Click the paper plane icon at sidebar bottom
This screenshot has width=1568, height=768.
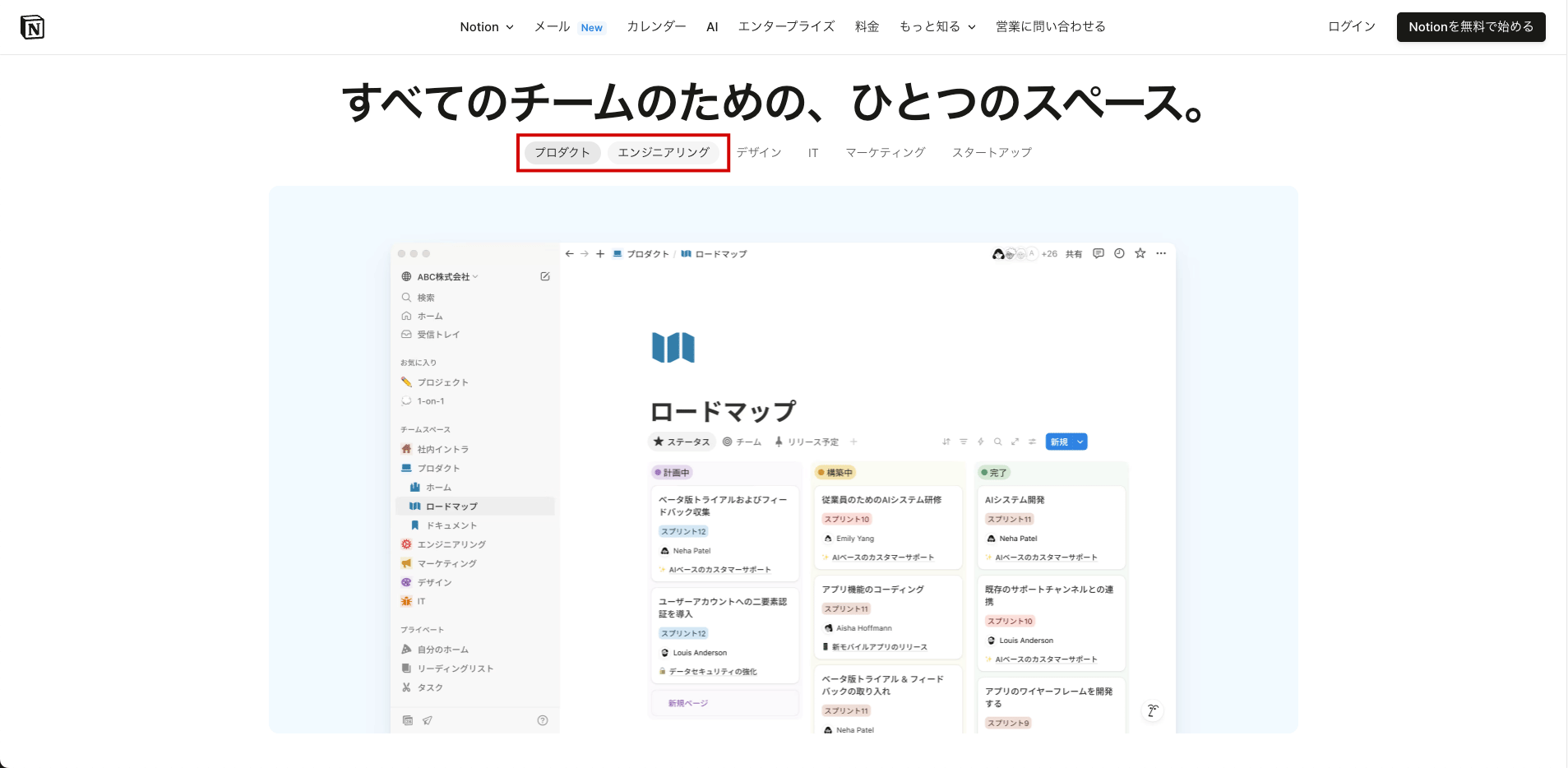[x=428, y=720]
